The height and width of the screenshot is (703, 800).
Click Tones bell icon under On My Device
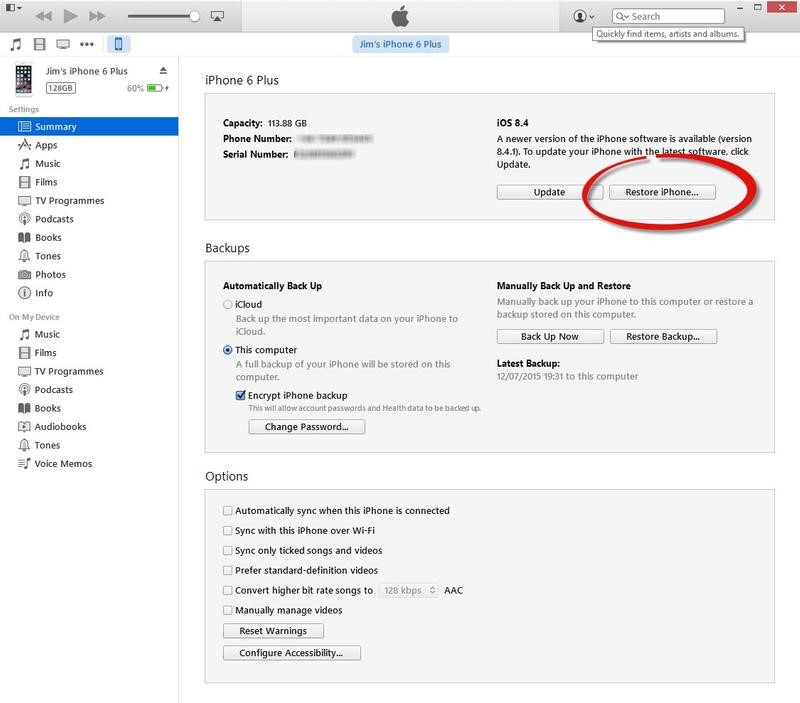point(24,445)
